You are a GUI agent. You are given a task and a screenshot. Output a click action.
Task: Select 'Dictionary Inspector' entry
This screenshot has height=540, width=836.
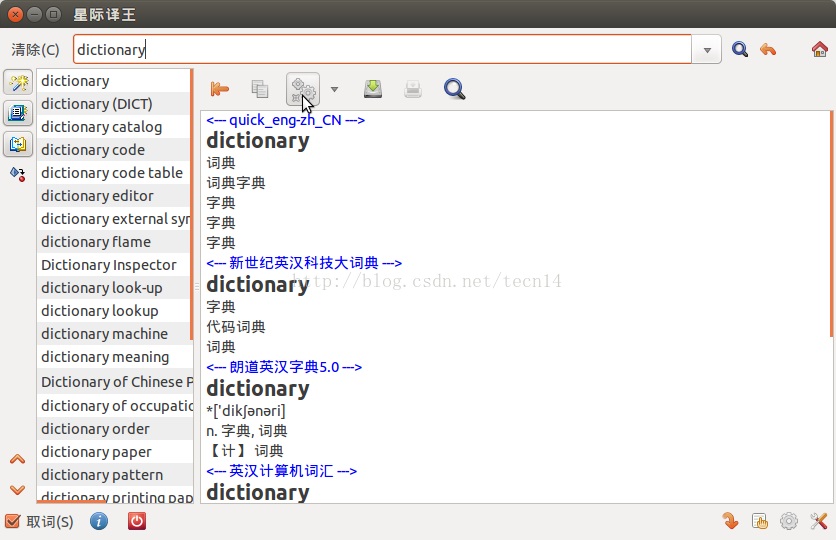[113, 264]
